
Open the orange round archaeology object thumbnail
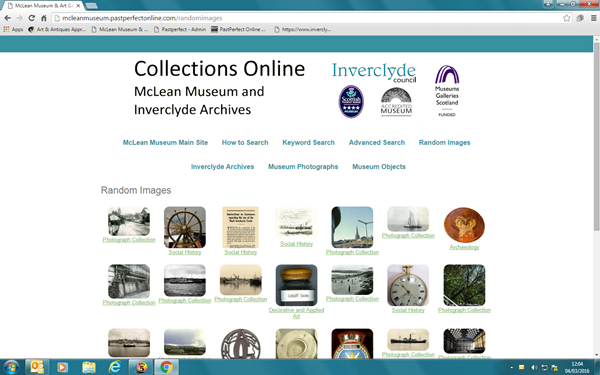464,225
